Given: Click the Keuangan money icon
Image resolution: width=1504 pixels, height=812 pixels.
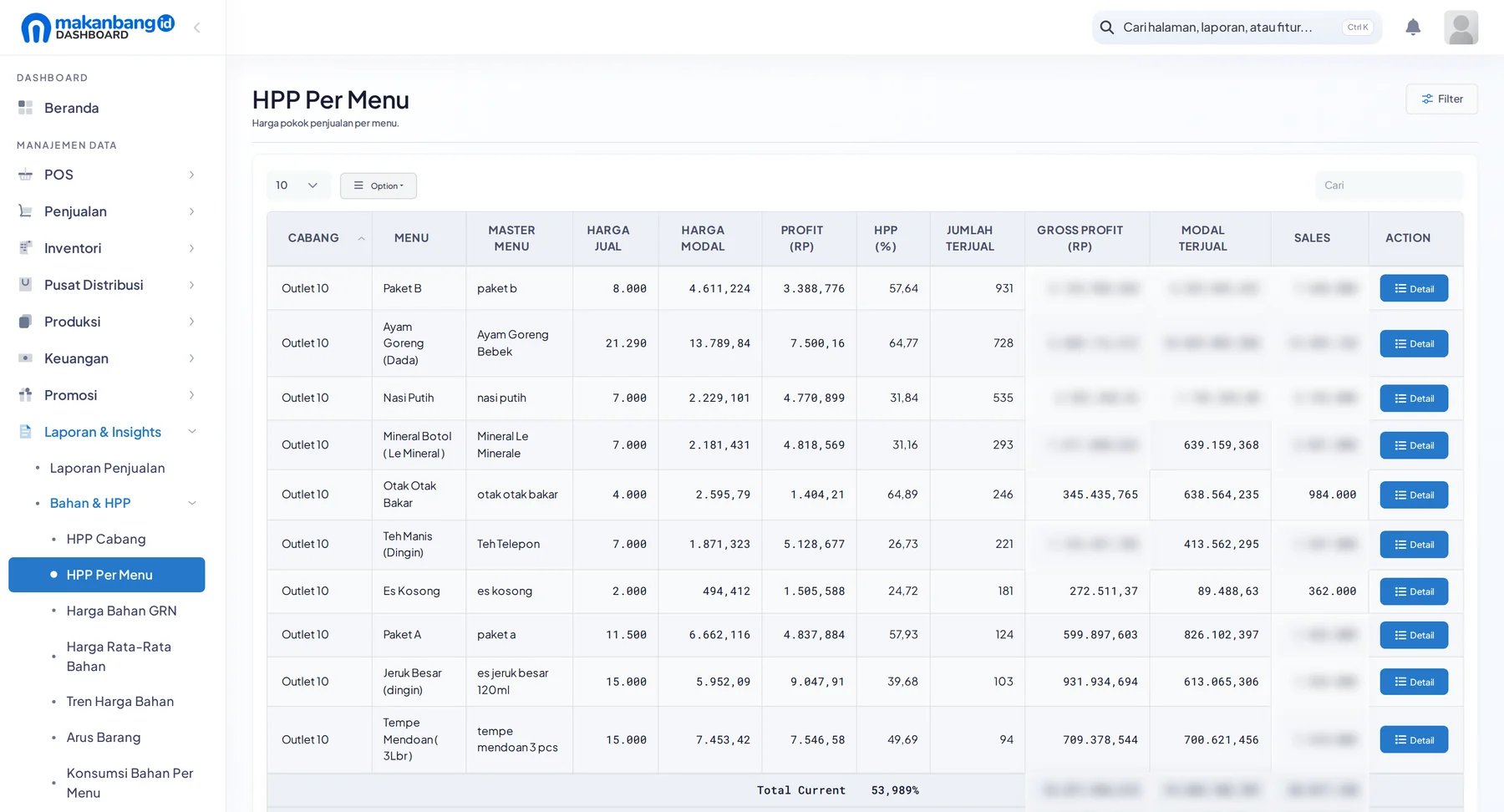Looking at the screenshot, I should click(x=26, y=358).
